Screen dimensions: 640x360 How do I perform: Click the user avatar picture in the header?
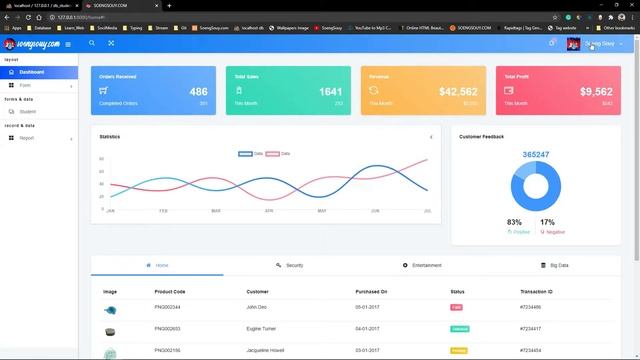tap(573, 44)
